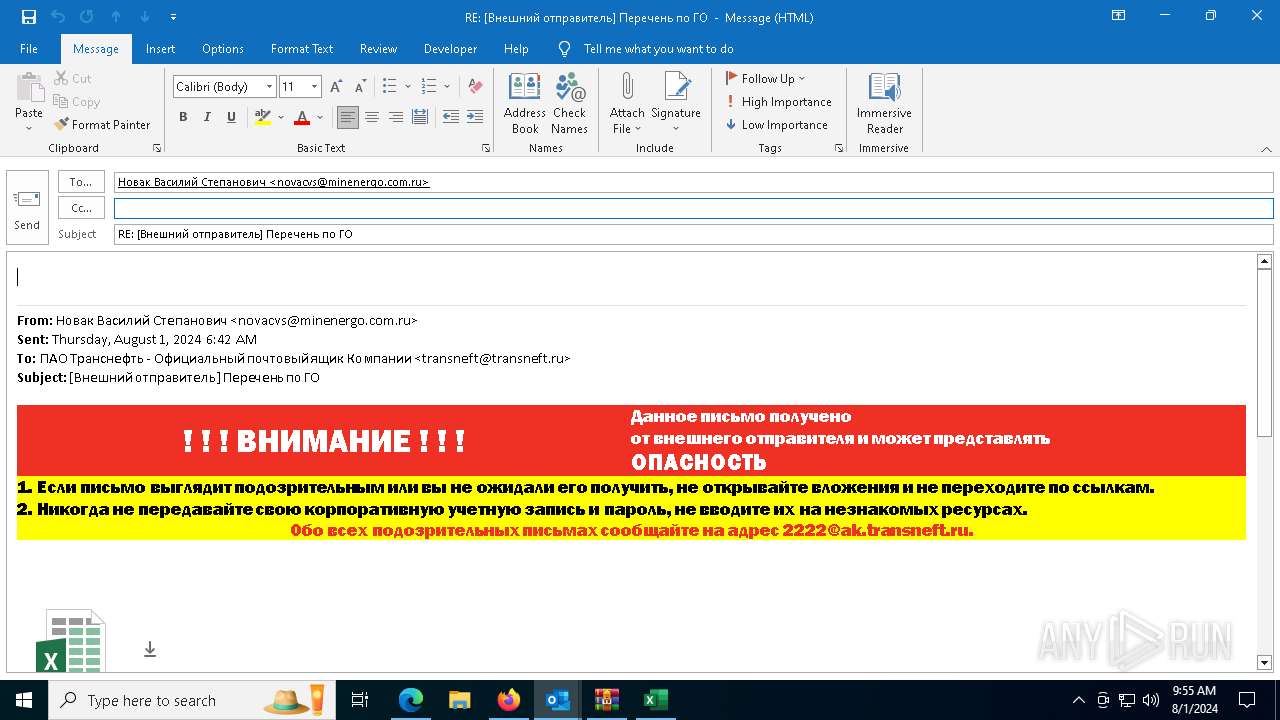This screenshot has width=1280, height=720.
Task: Click Send button
Action: click(x=27, y=207)
